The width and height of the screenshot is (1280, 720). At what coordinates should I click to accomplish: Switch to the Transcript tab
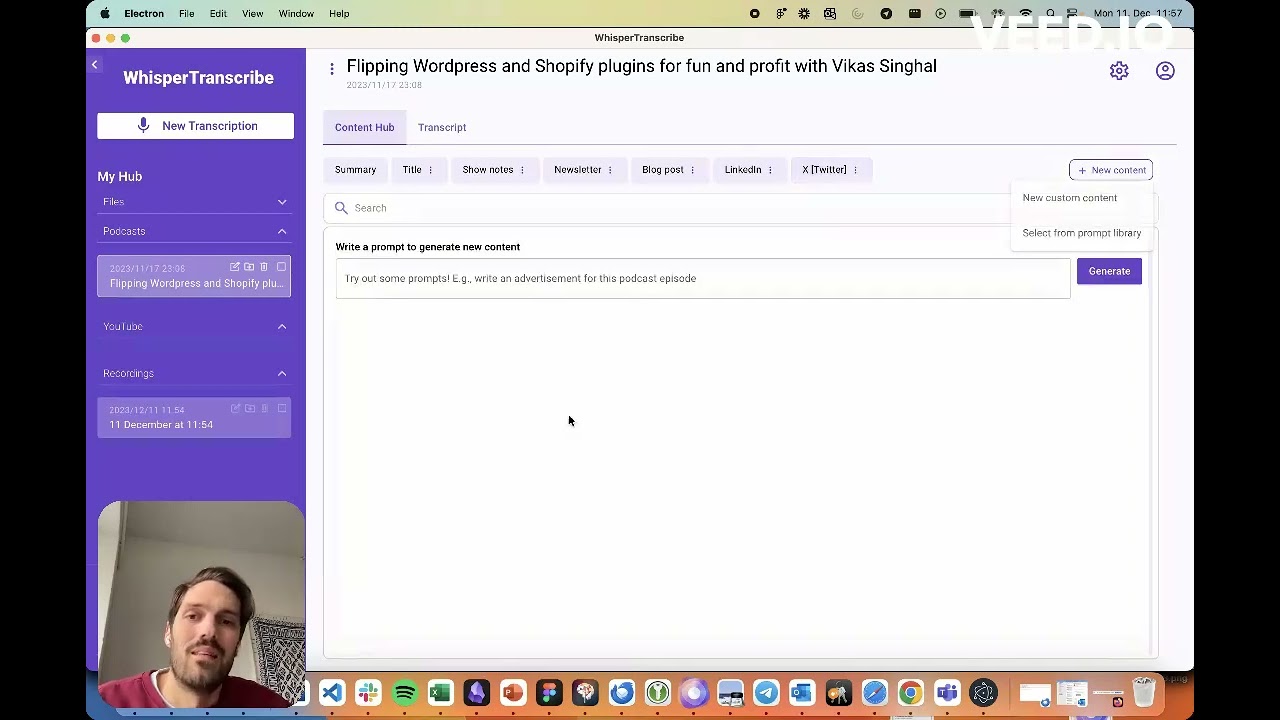(442, 127)
